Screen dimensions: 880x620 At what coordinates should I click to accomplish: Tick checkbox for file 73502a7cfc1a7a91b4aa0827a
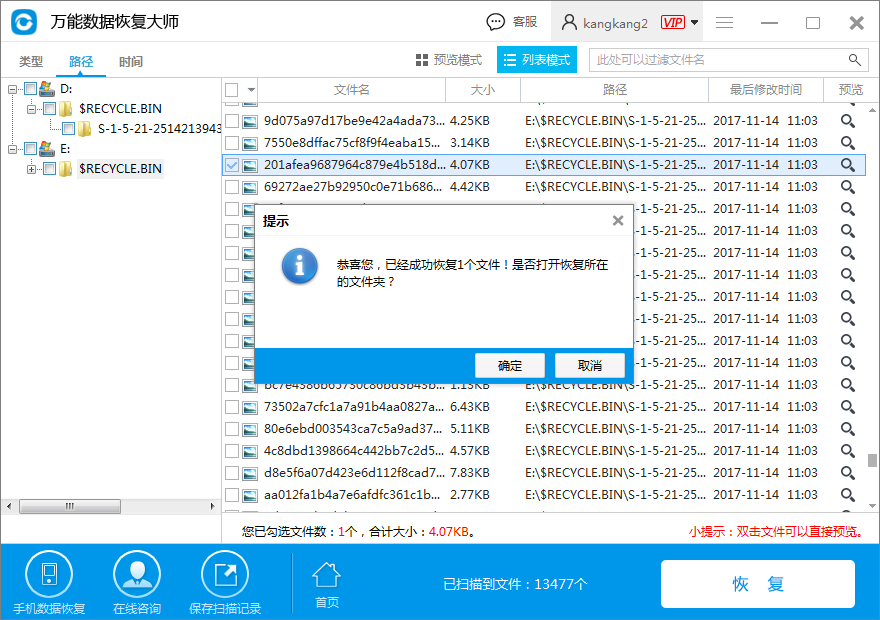[232, 407]
